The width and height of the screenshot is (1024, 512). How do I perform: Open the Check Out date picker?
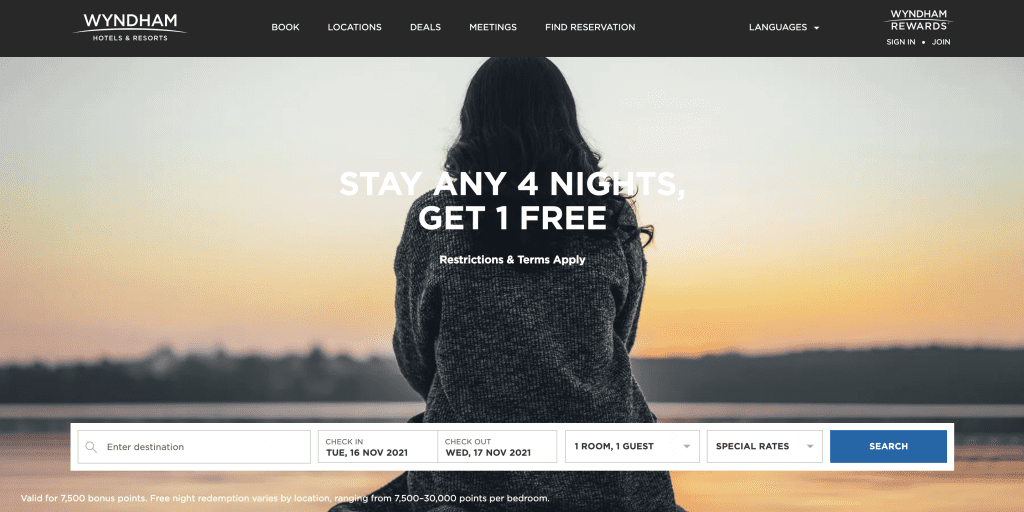click(x=497, y=447)
